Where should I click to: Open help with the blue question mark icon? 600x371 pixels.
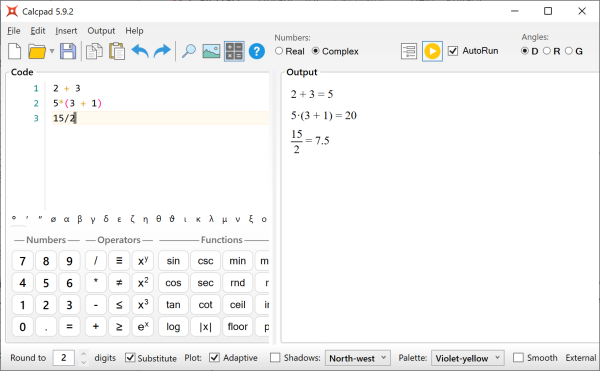pos(257,51)
